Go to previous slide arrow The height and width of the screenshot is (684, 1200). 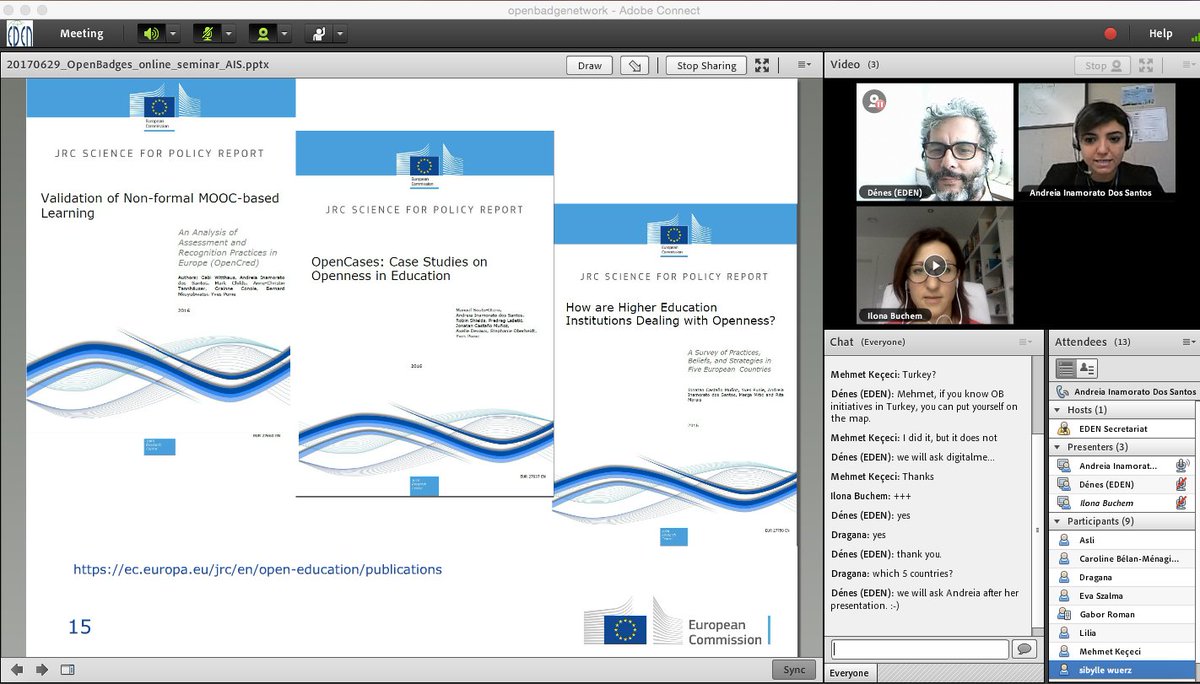[17, 669]
